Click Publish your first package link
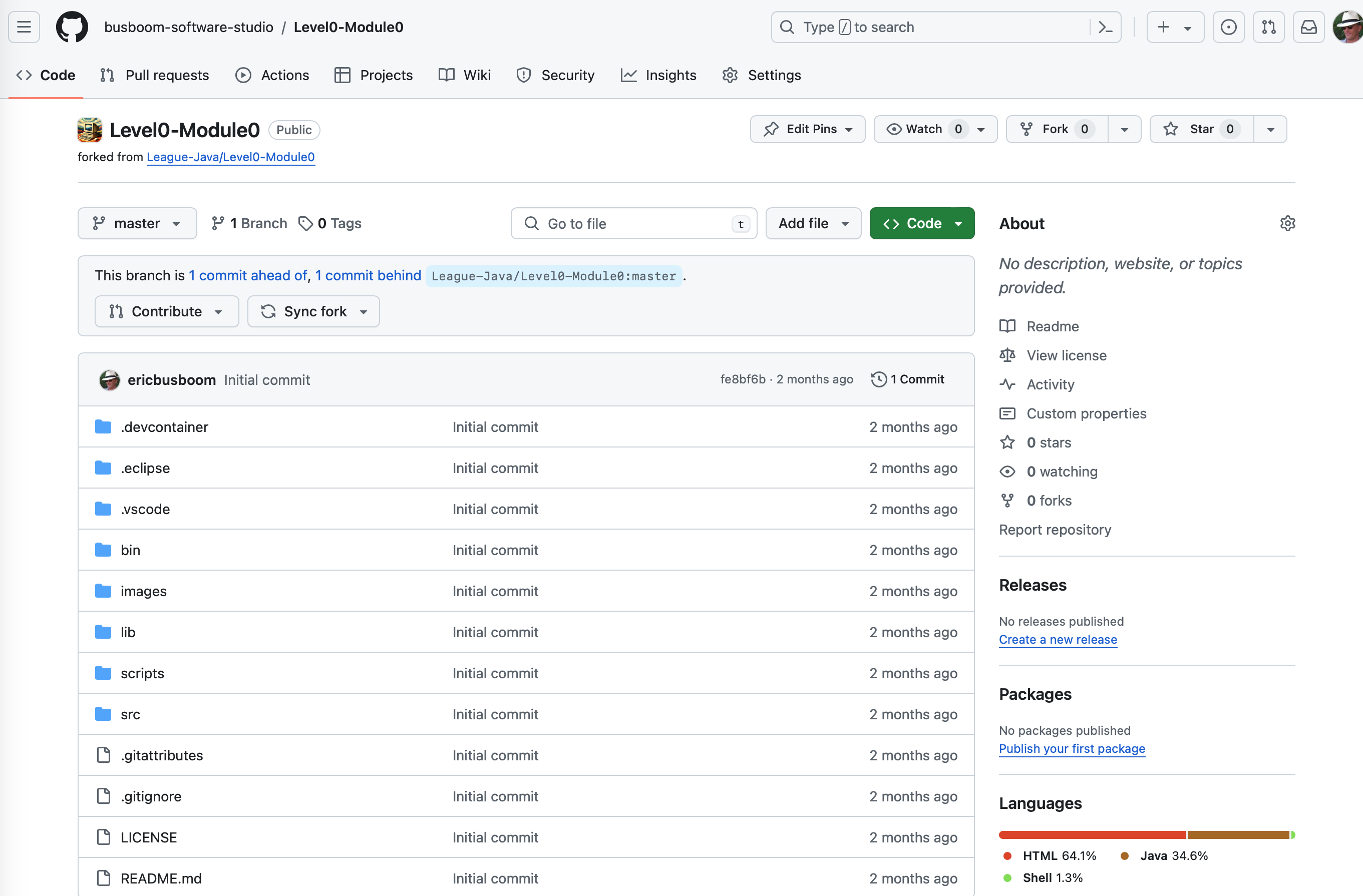Screen dimensions: 1363x896 1072,748
